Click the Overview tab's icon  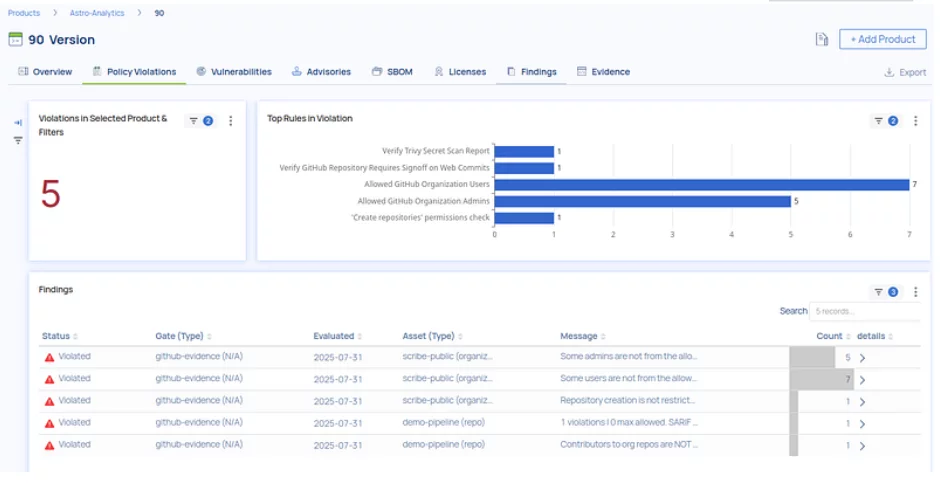[x=23, y=71]
